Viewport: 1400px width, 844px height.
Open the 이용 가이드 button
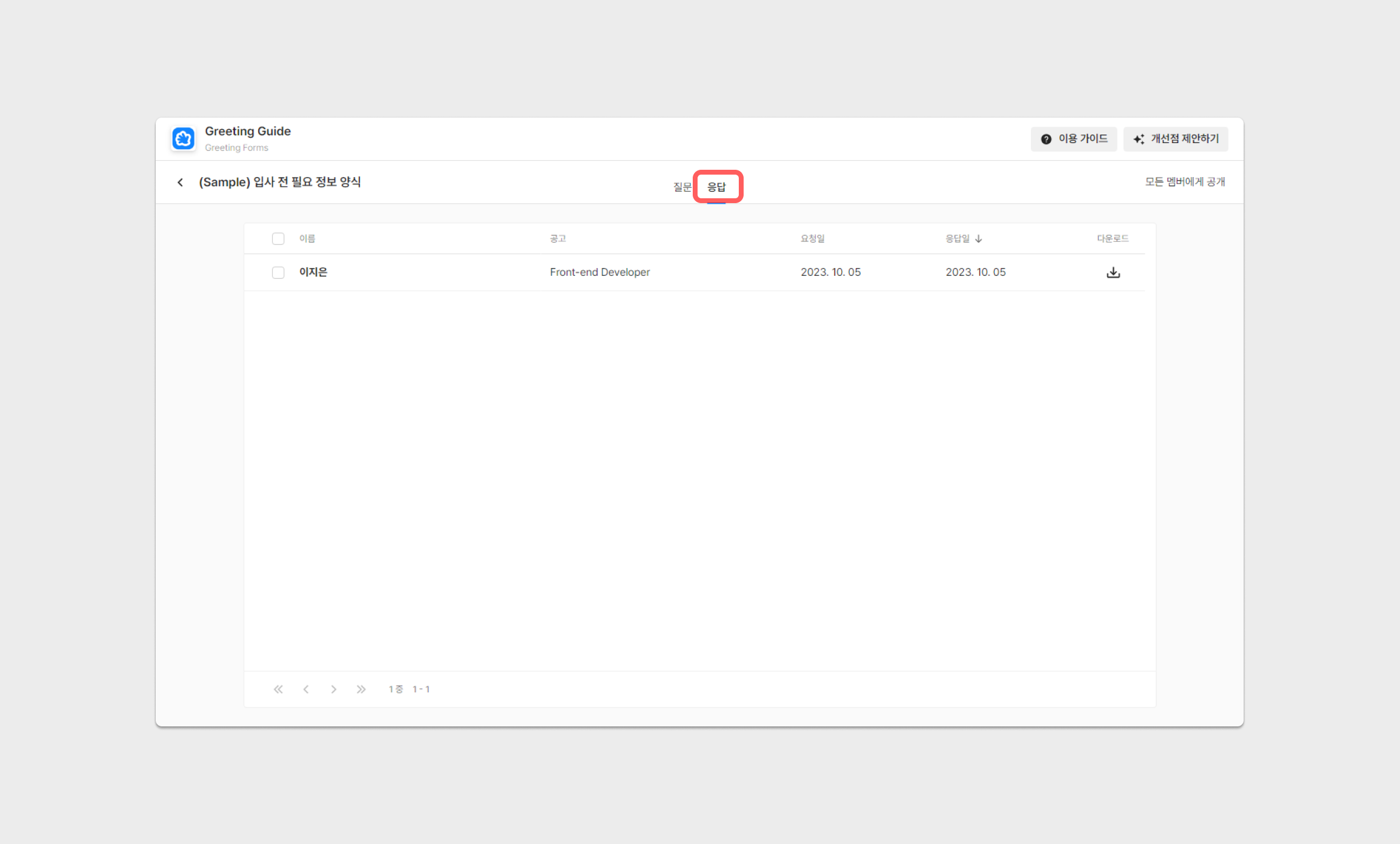(1082, 139)
